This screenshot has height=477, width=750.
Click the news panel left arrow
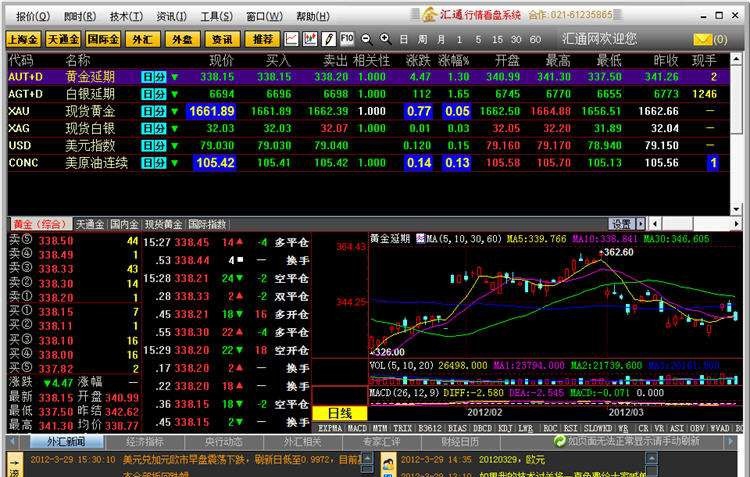(x=12, y=442)
